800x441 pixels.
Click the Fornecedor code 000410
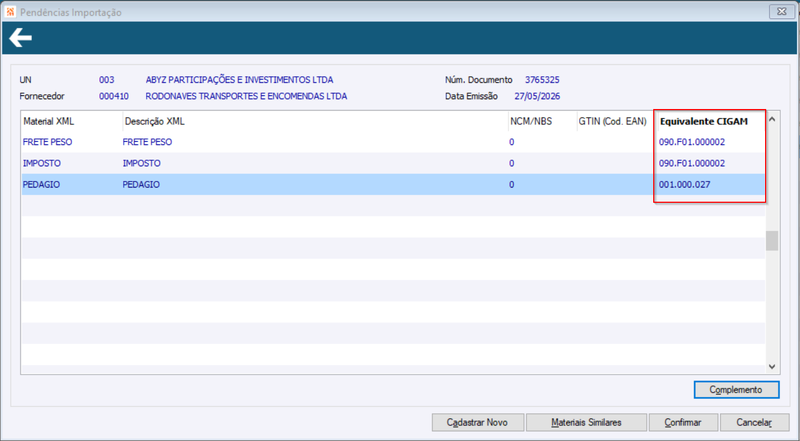(x=114, y=96)
